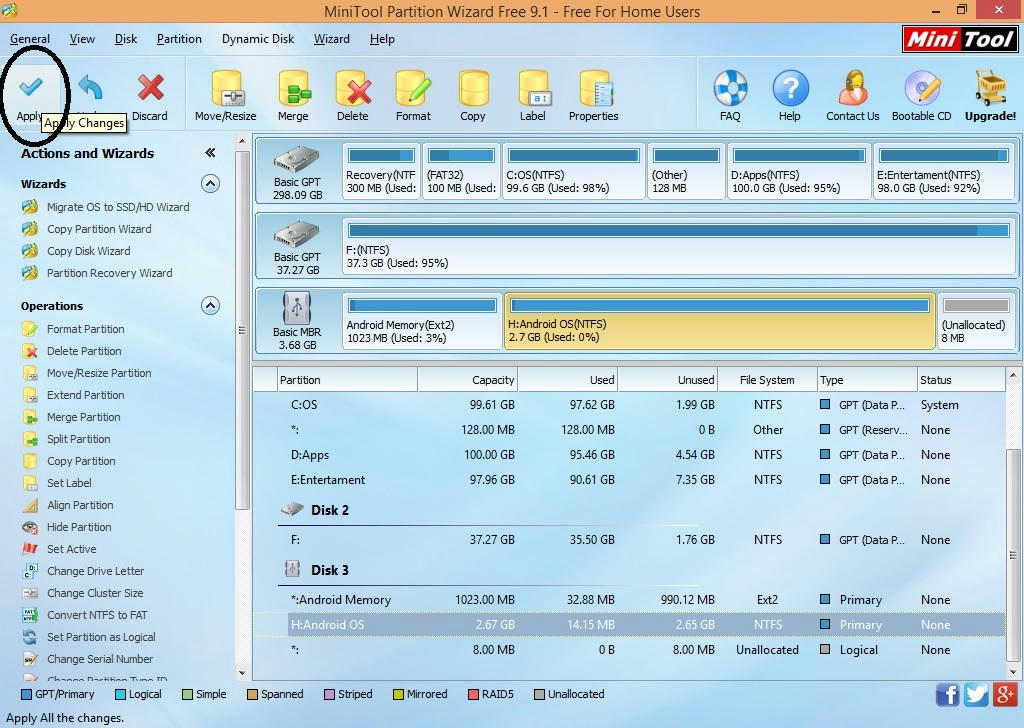Image resolution: width=1024 pixels, height=728 pixels.
Task: Click the Help question mark icon
Action: pyautogui.click(x=790, y=88)
